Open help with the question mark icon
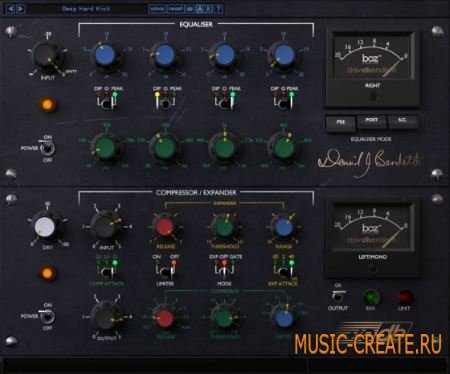 tap(218, 9)
